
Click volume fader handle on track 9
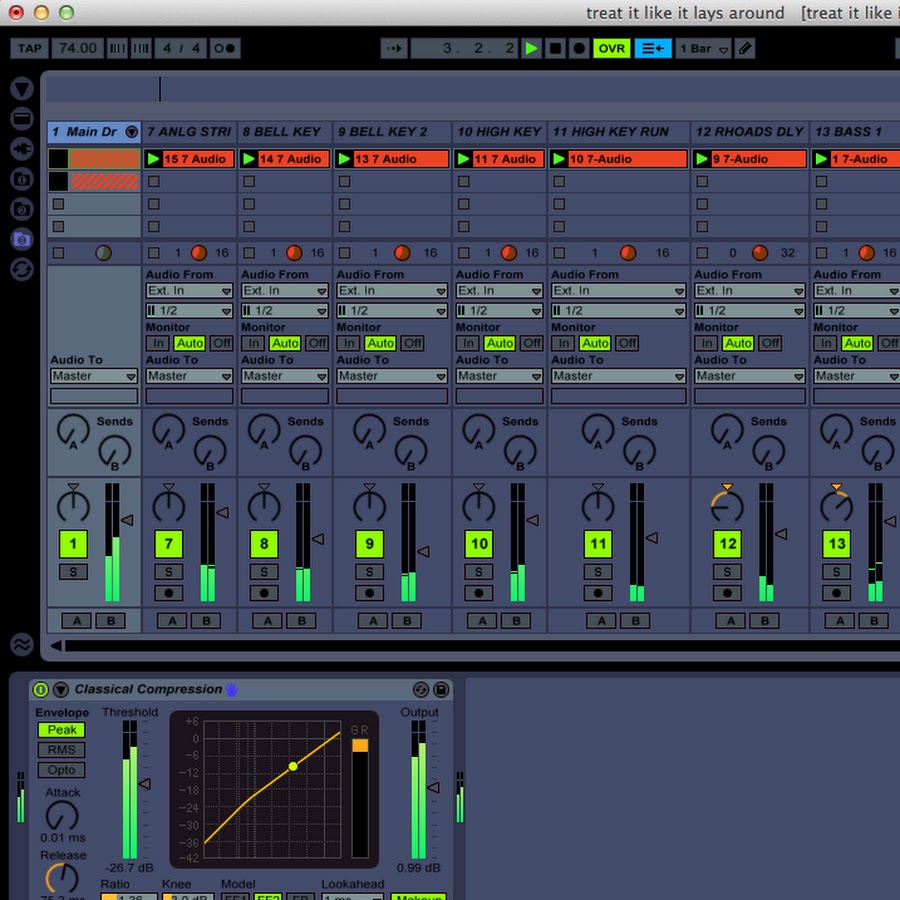point(424,552)
